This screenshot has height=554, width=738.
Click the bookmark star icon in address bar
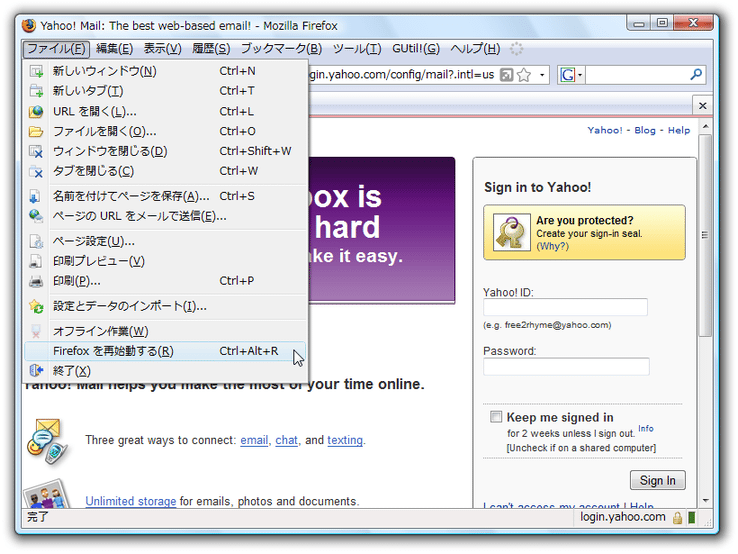click(523, 75)
